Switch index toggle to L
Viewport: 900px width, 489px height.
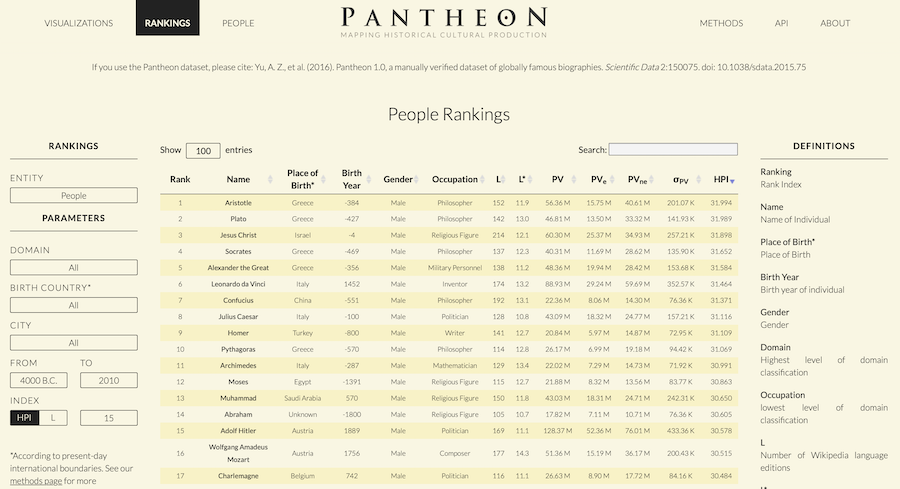(x=53, y=418)
